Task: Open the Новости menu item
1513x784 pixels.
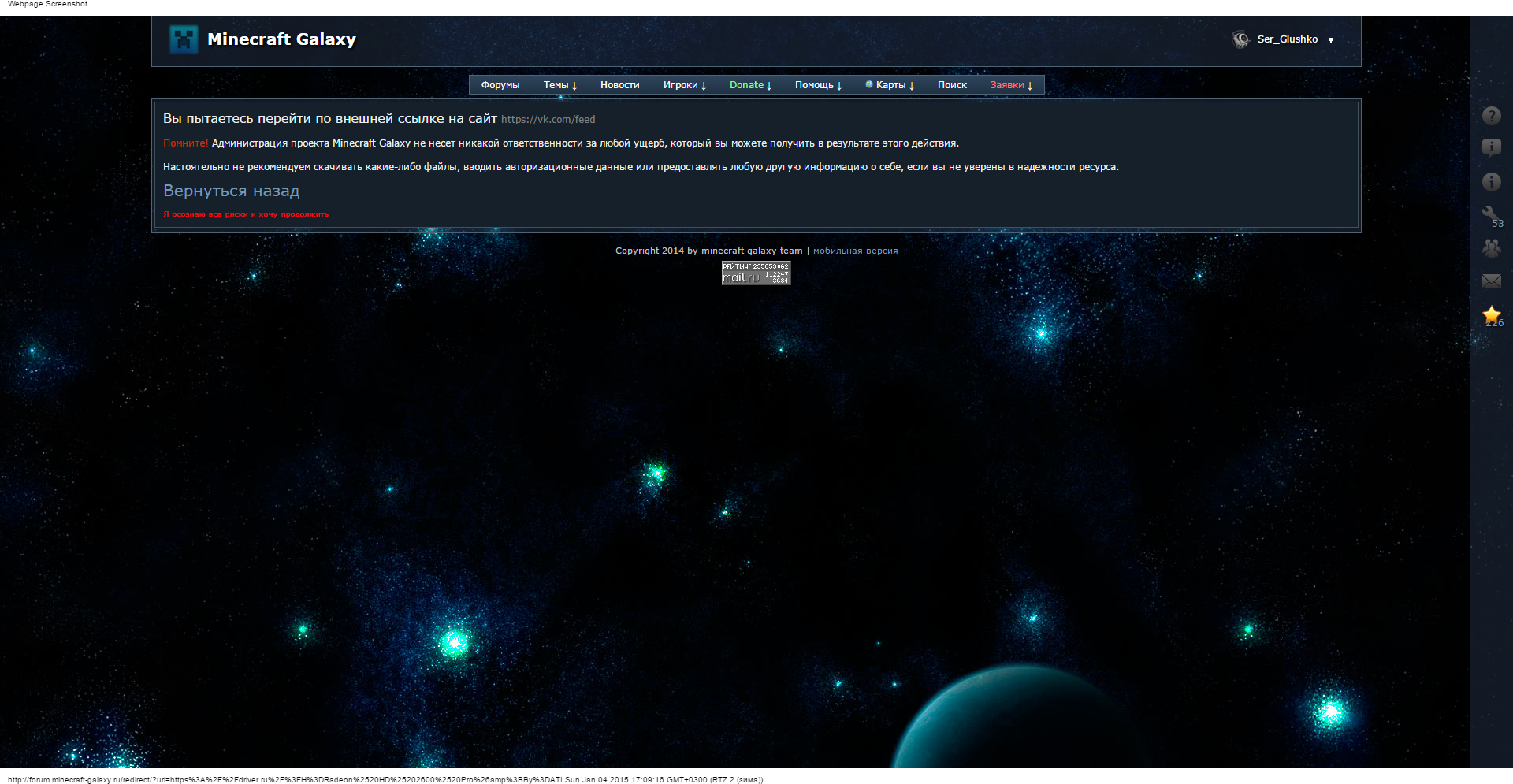Action: [x=619, y=85]
